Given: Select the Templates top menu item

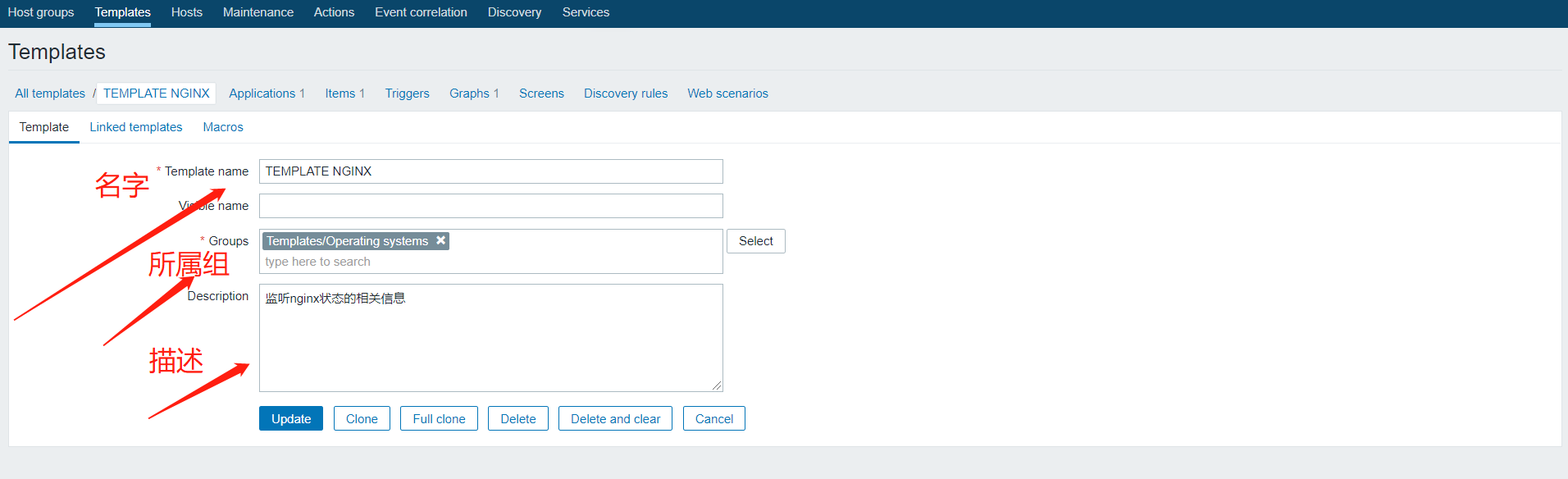Looking at the screenshot, I should tap(122, 12).
